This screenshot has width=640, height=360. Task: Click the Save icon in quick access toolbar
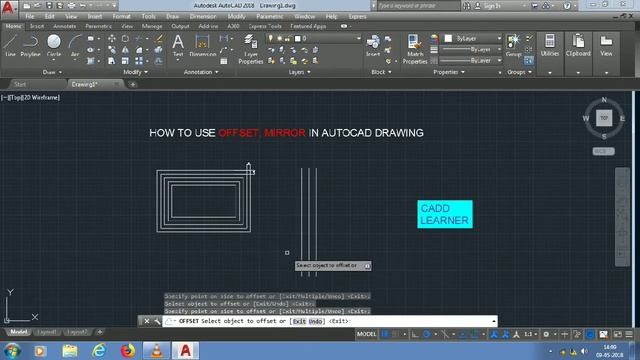click(49, 6)
